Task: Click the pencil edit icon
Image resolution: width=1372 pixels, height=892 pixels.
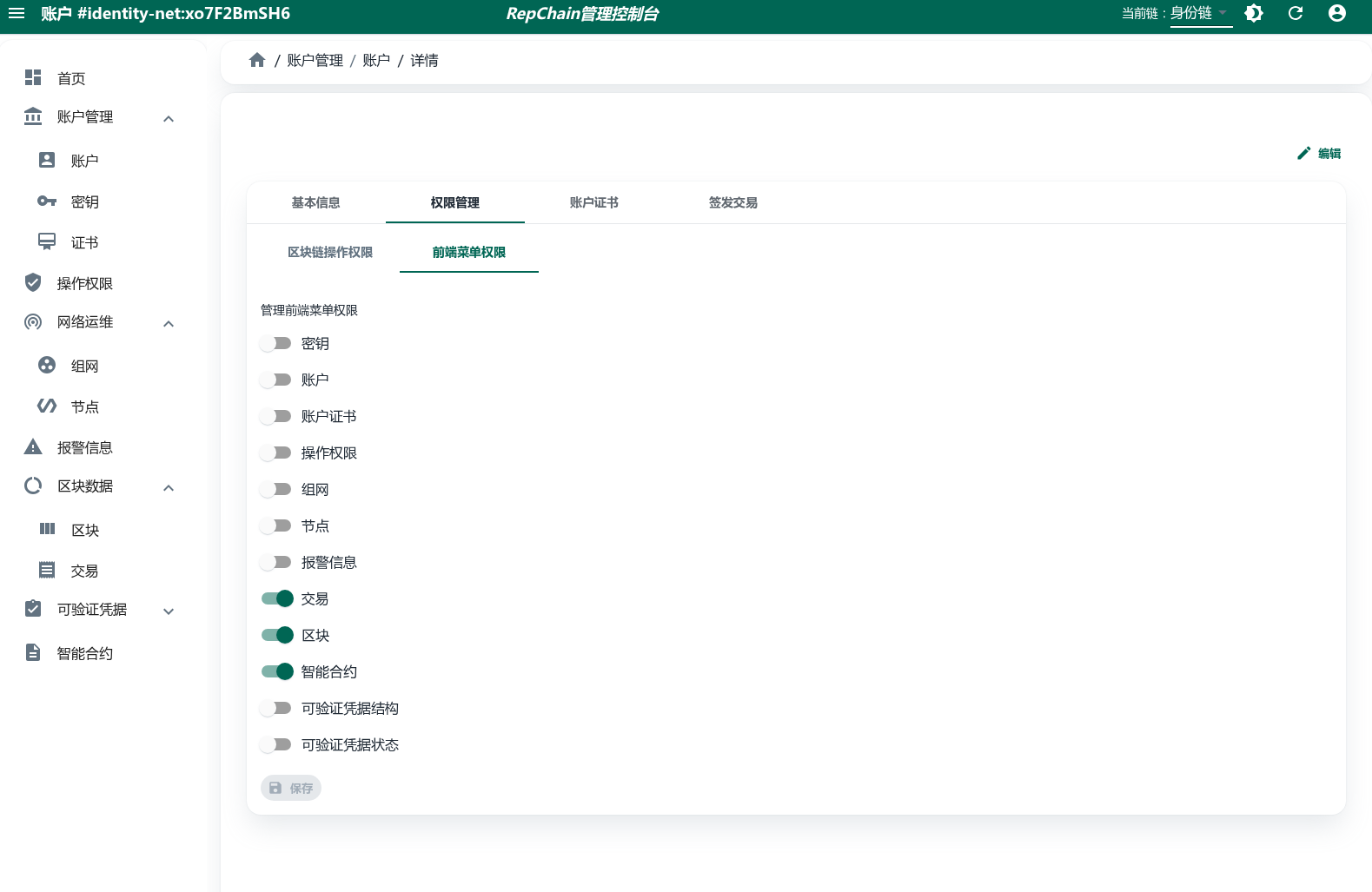Action: click(1303, 153)
